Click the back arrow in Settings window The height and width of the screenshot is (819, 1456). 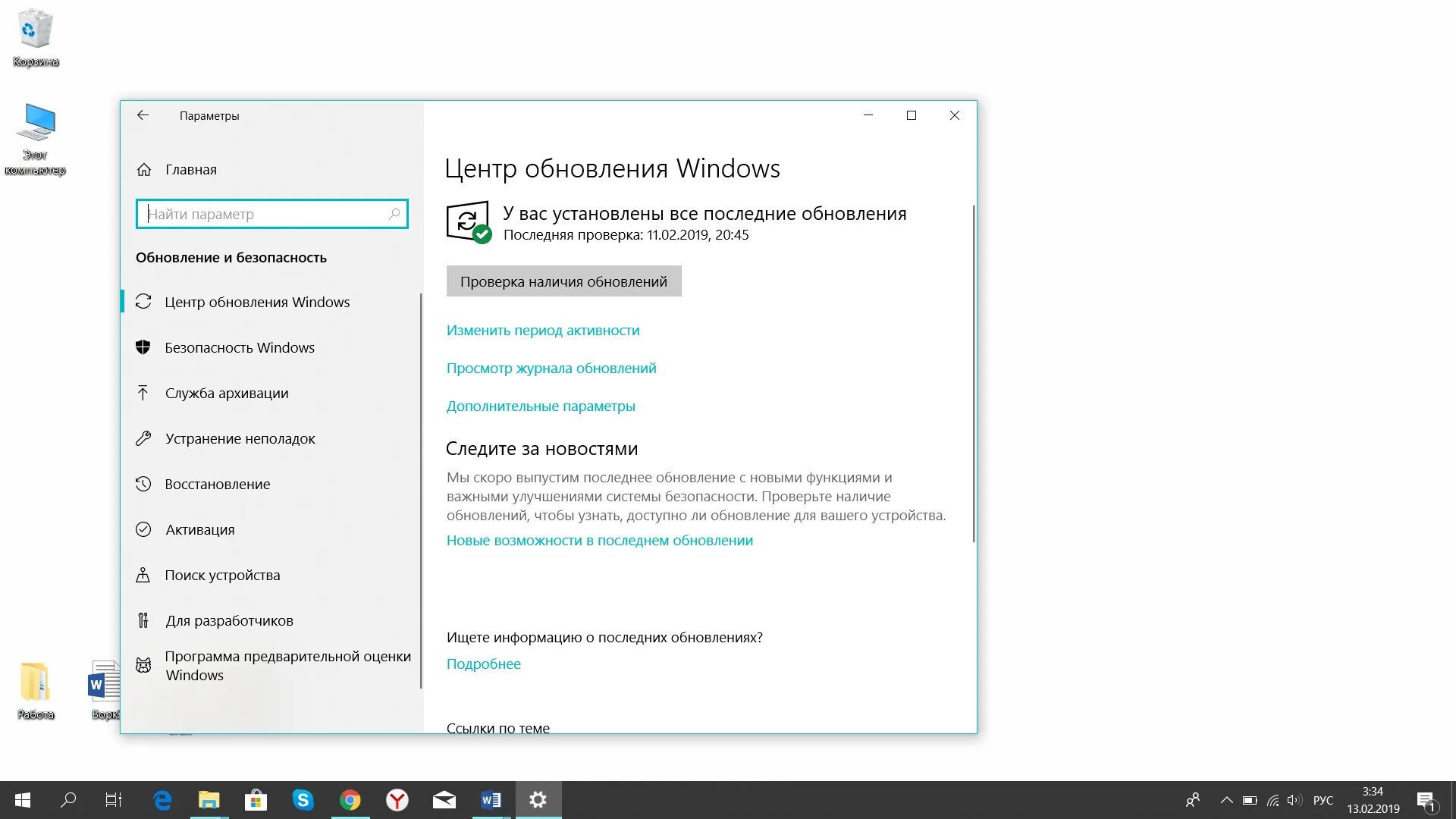(143, 115)
